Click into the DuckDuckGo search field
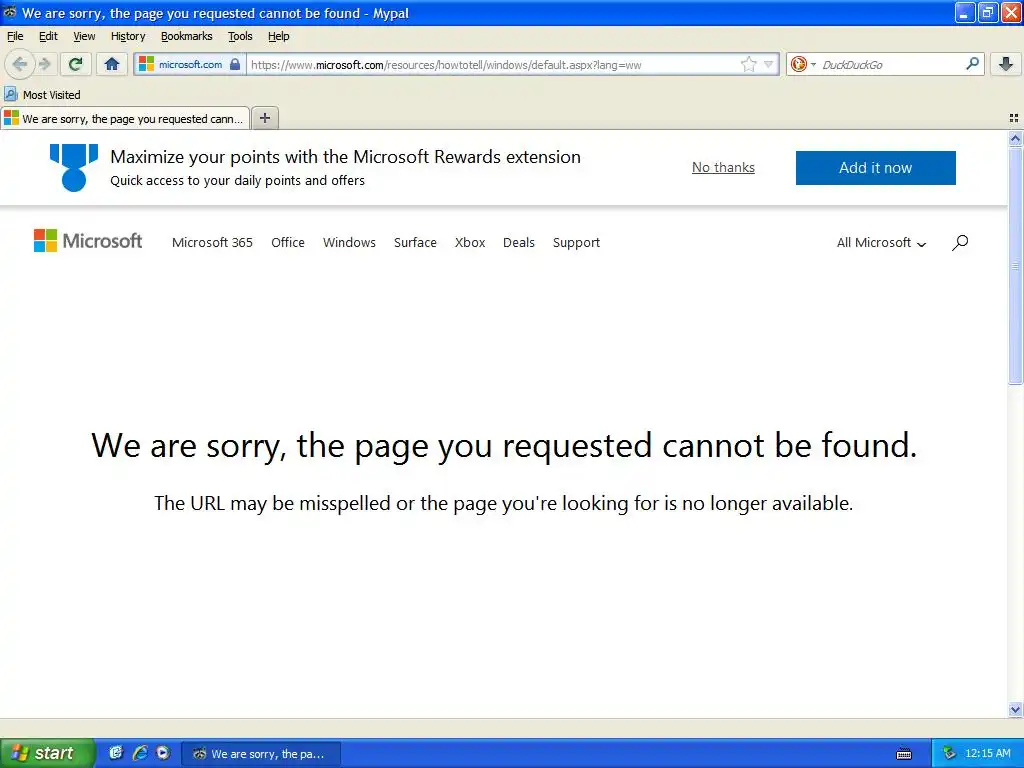Screen dimensions: 1024x768 890,64
